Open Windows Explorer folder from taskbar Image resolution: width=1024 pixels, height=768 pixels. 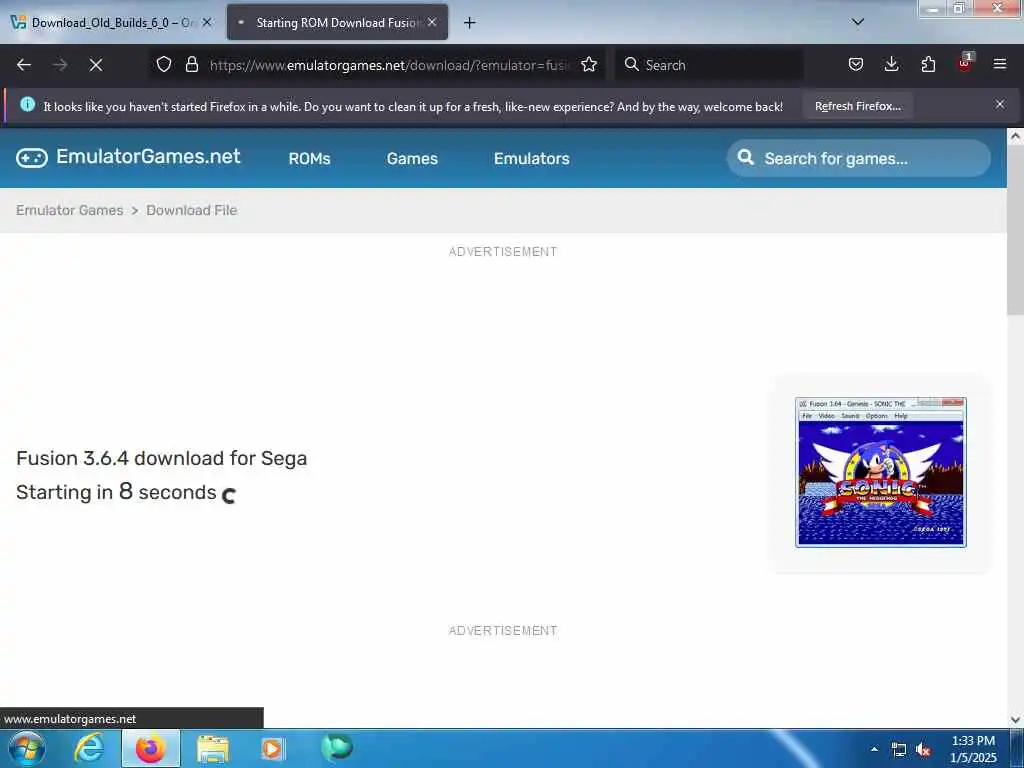(x=213, y=749)
